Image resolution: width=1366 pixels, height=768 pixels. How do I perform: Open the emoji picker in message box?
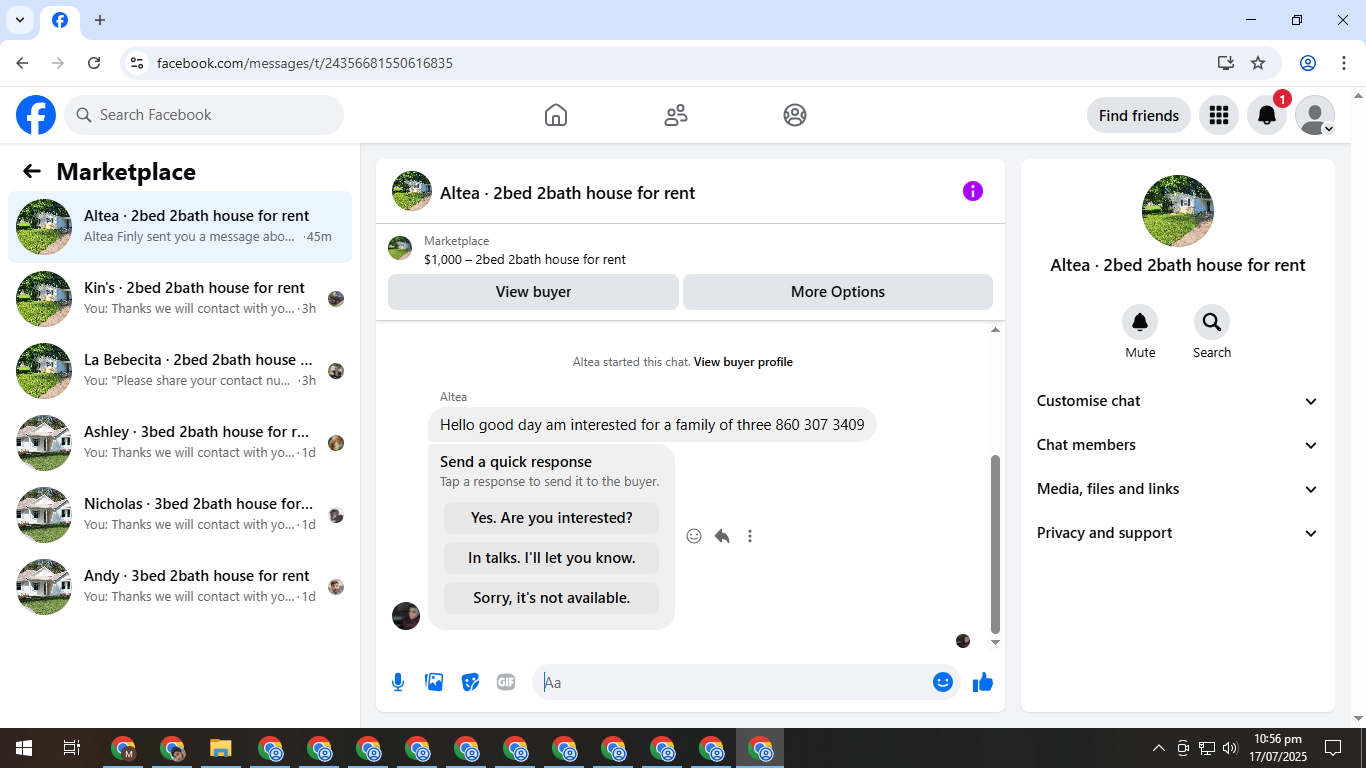click(942, 682)
